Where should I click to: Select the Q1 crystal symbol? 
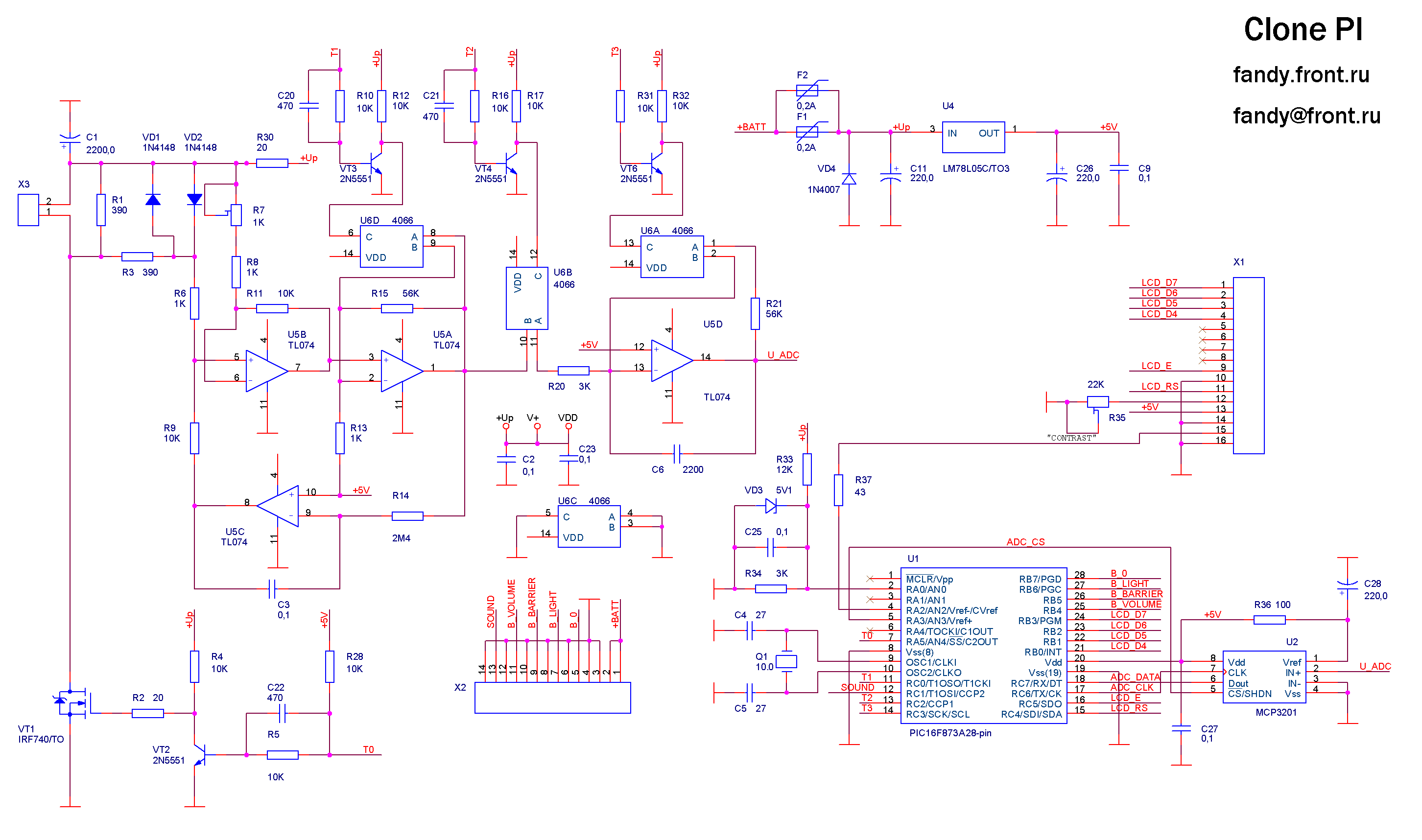786,661
